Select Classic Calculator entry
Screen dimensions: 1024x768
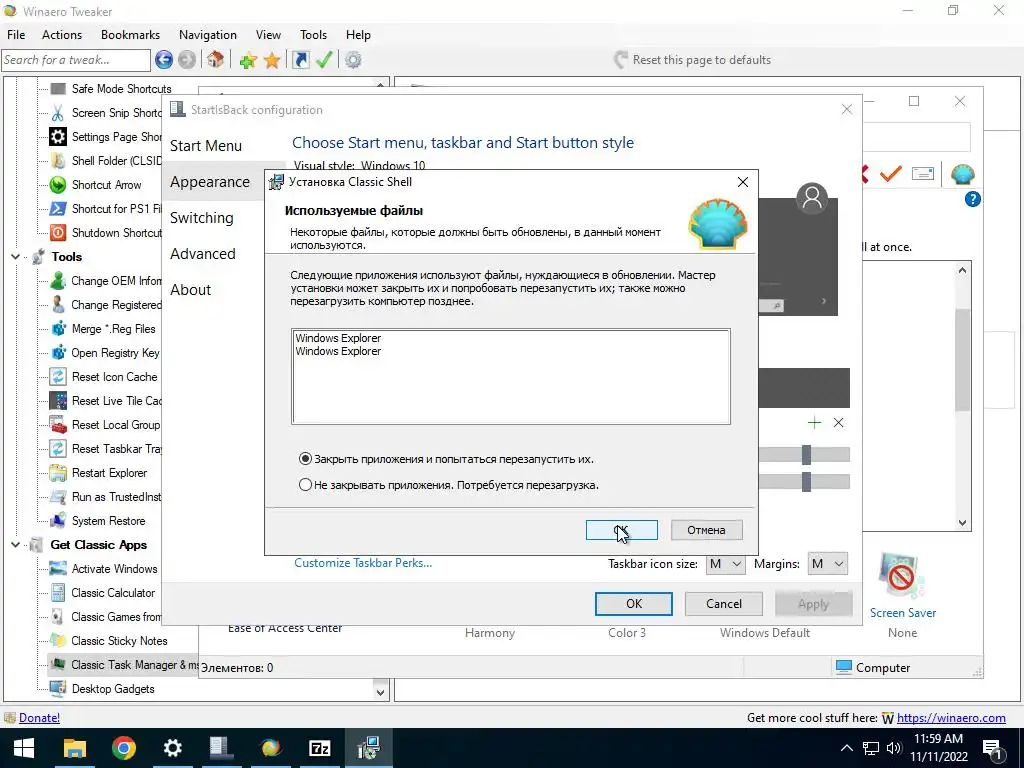pos(113,593)
